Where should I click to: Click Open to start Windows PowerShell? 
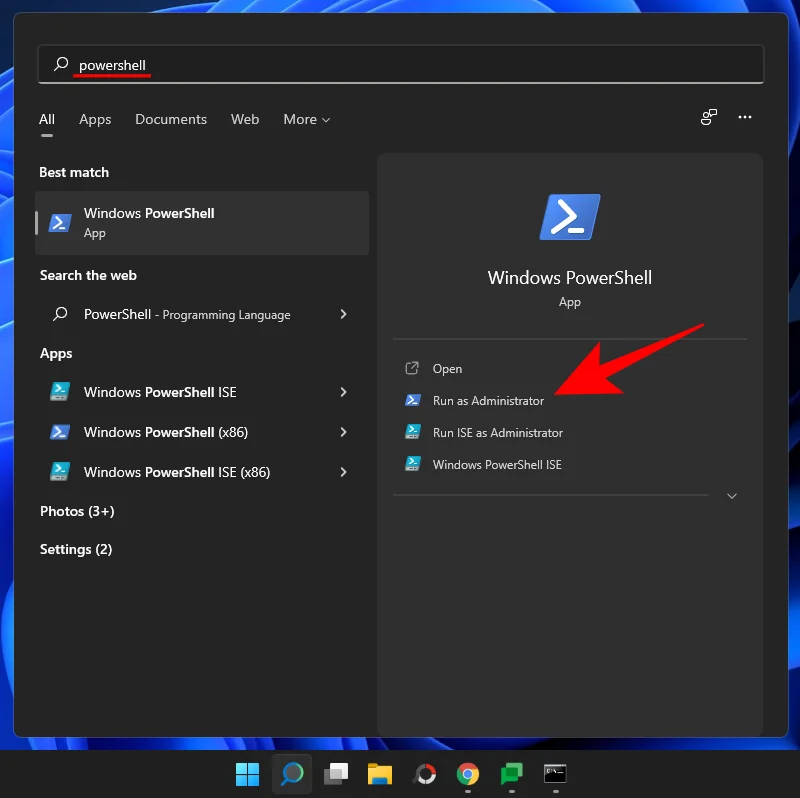click(x=447, y=368)
